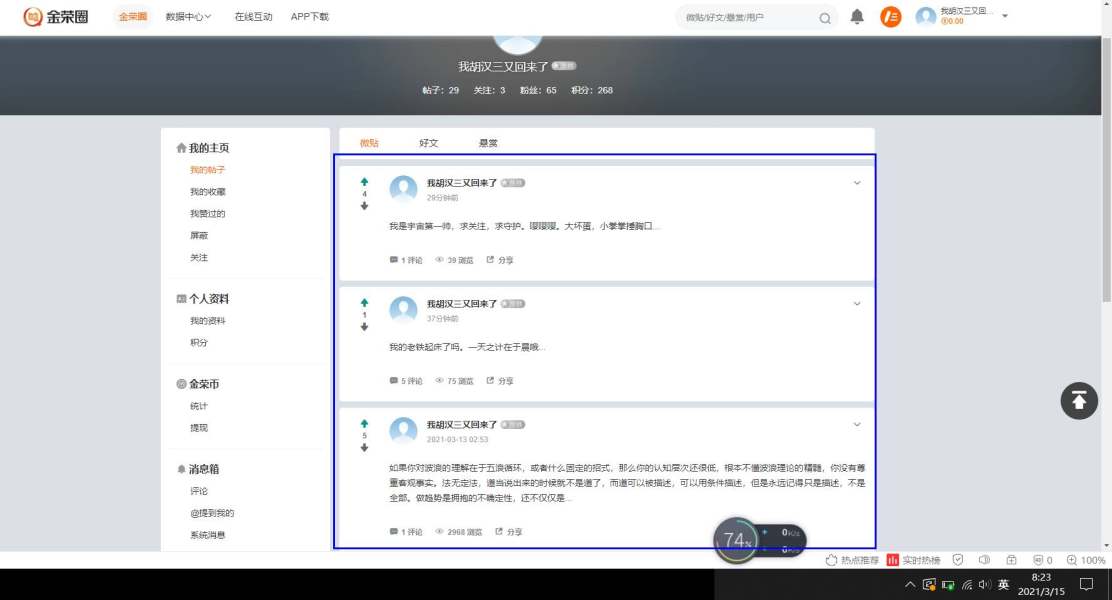Upvote the post with 2968 浏览
Image resolution: width=1112 pixels, height=600 pixels.
coord(365,423)
